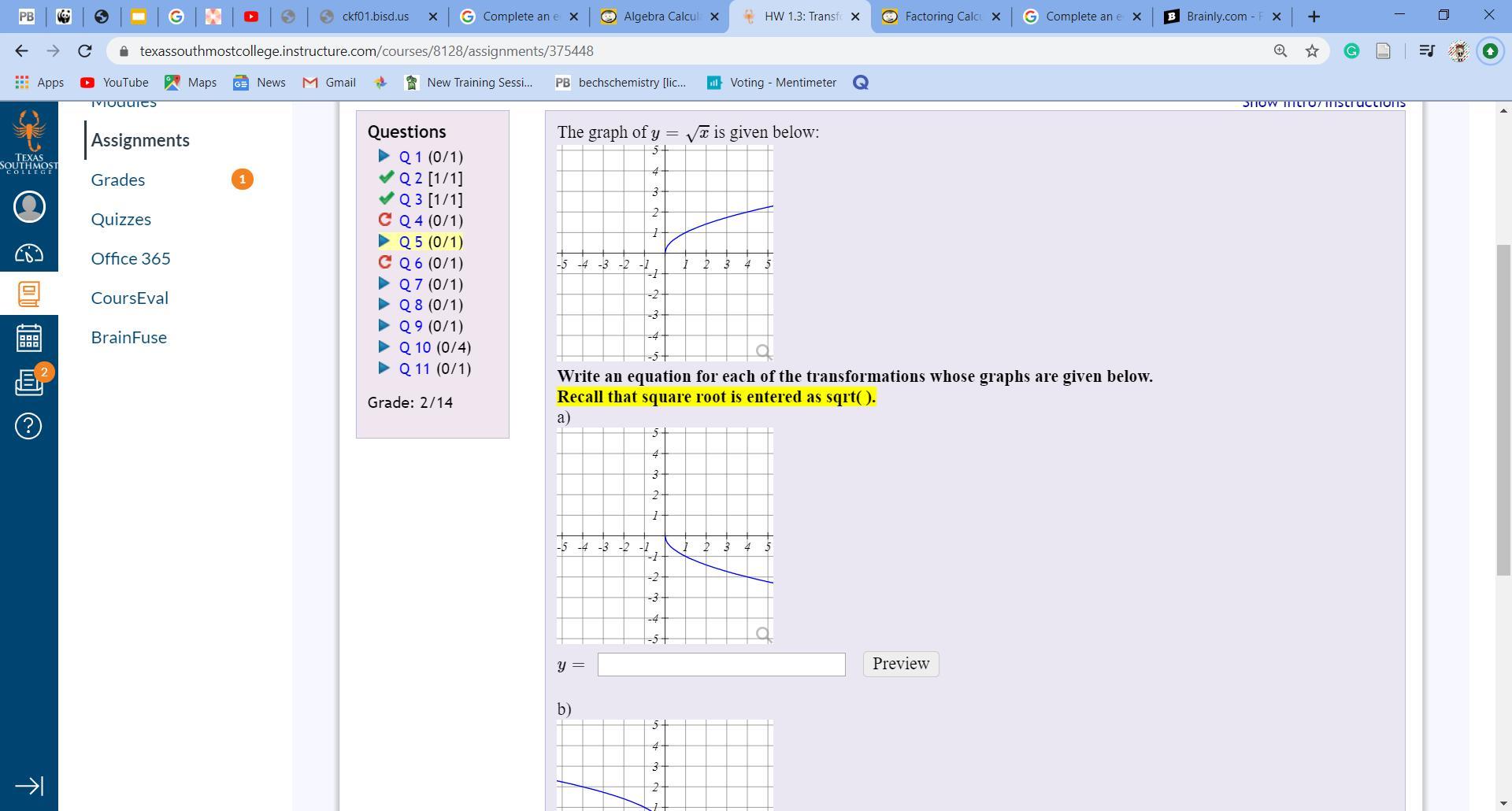Screen dimensions: 1512x811
Task: Select the pinned Google tab
Action: pos(176,17)
